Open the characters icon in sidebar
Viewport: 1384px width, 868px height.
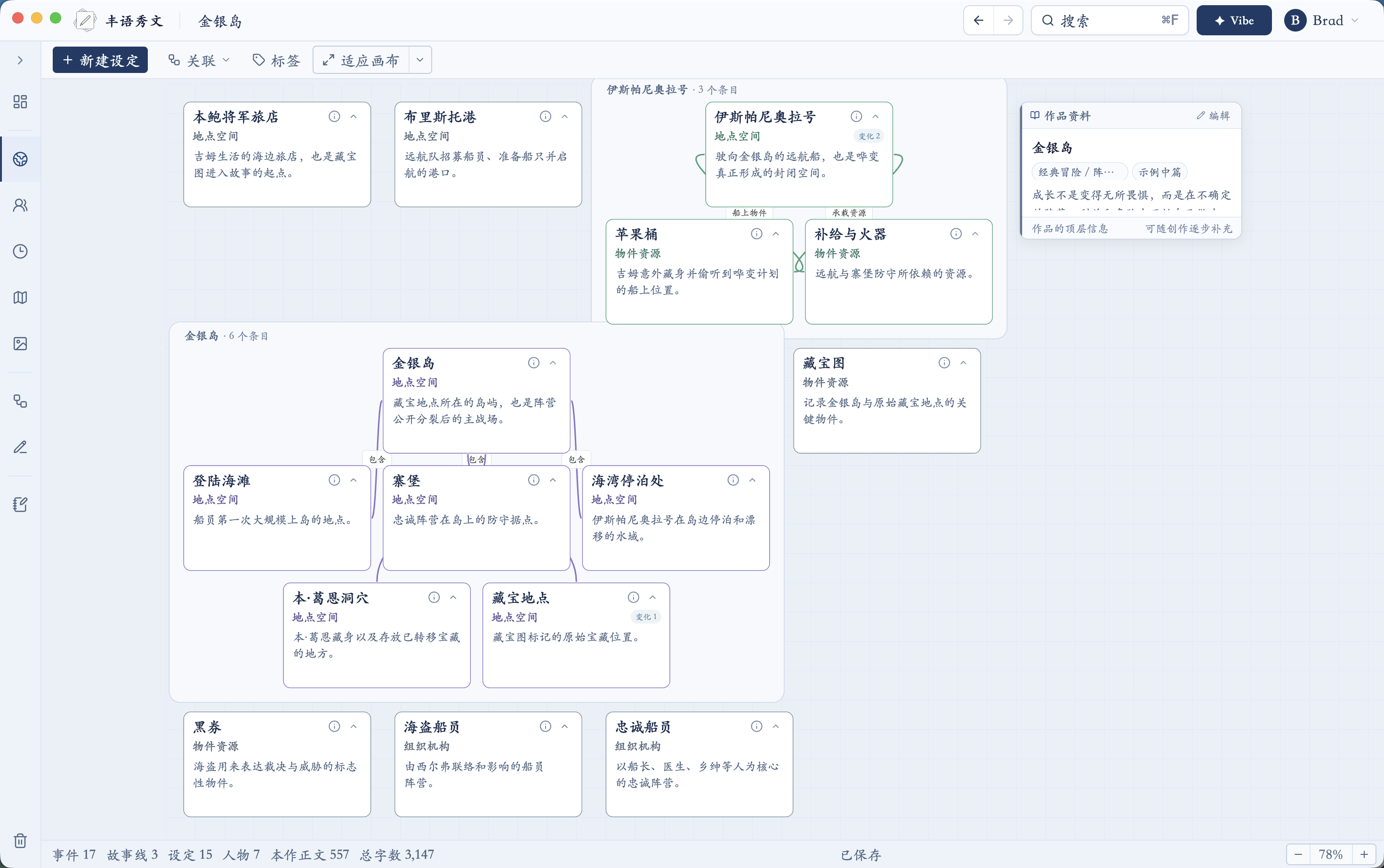[x=20, y=205]
